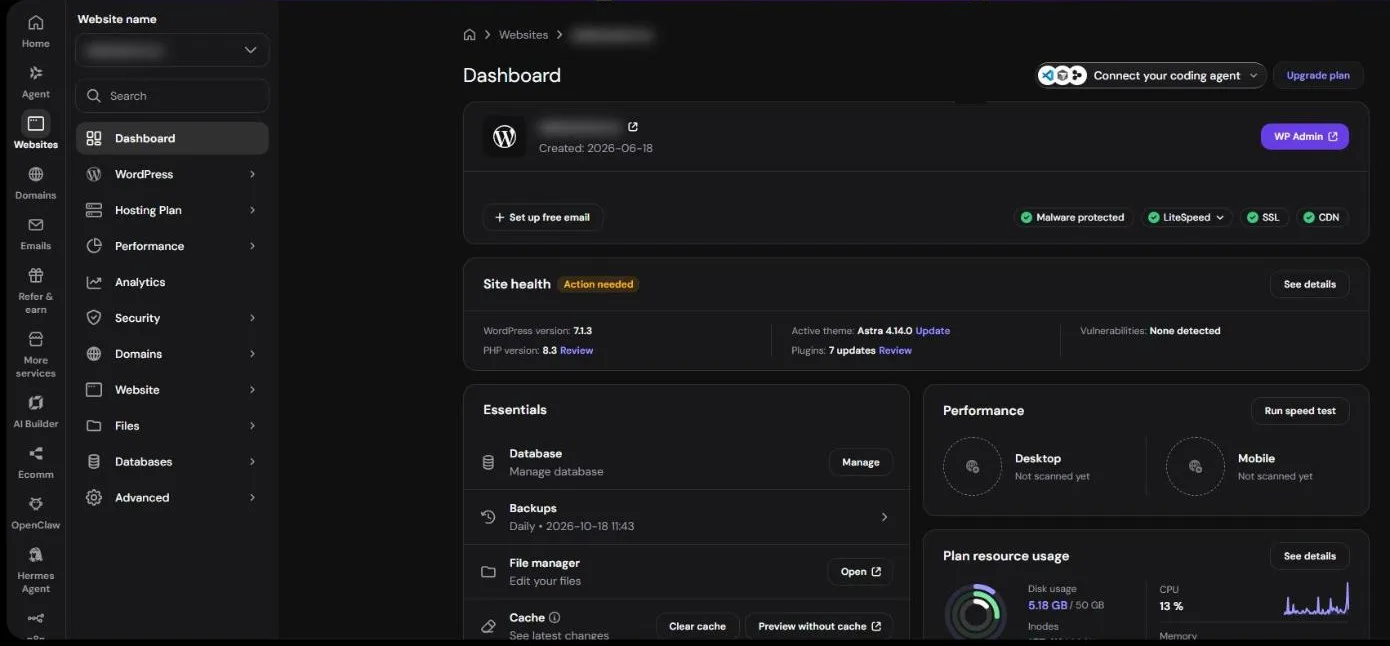1390x646 pixels.
Task: Preview without cache
Action: click(x=819, y=626)
